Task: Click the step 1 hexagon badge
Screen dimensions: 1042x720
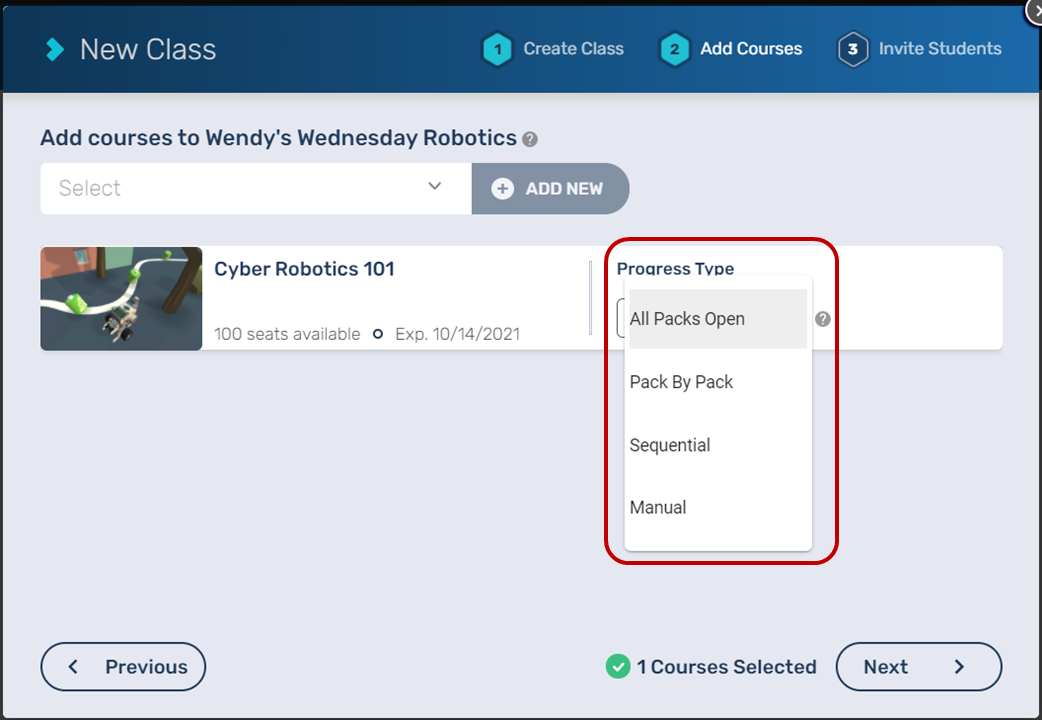Action: coord(497,49)
